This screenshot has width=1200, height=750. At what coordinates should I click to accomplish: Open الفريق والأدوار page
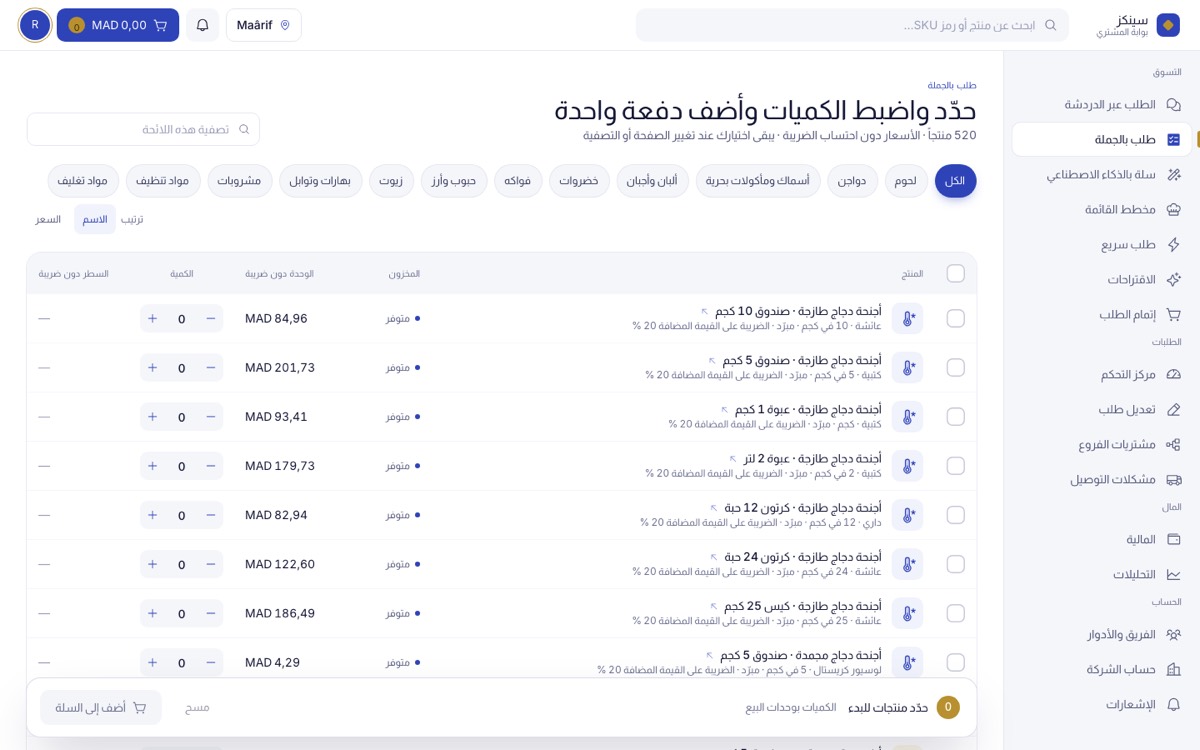[x=1104, y=635]
